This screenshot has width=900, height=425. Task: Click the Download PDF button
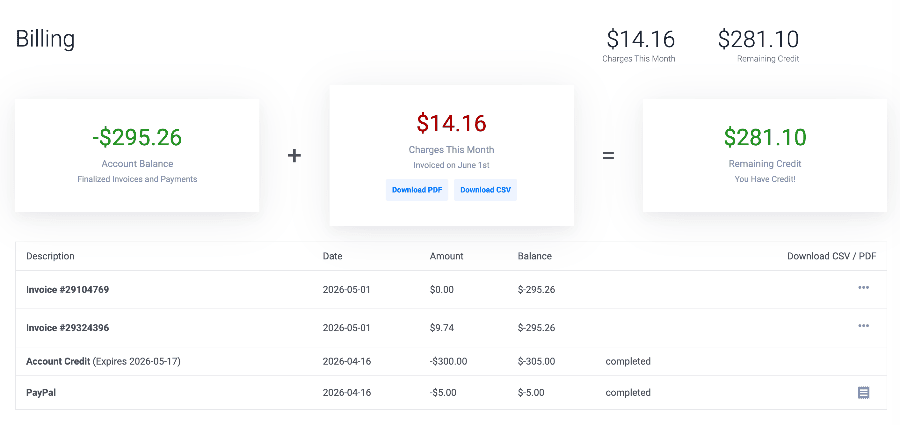click(417, 190)
